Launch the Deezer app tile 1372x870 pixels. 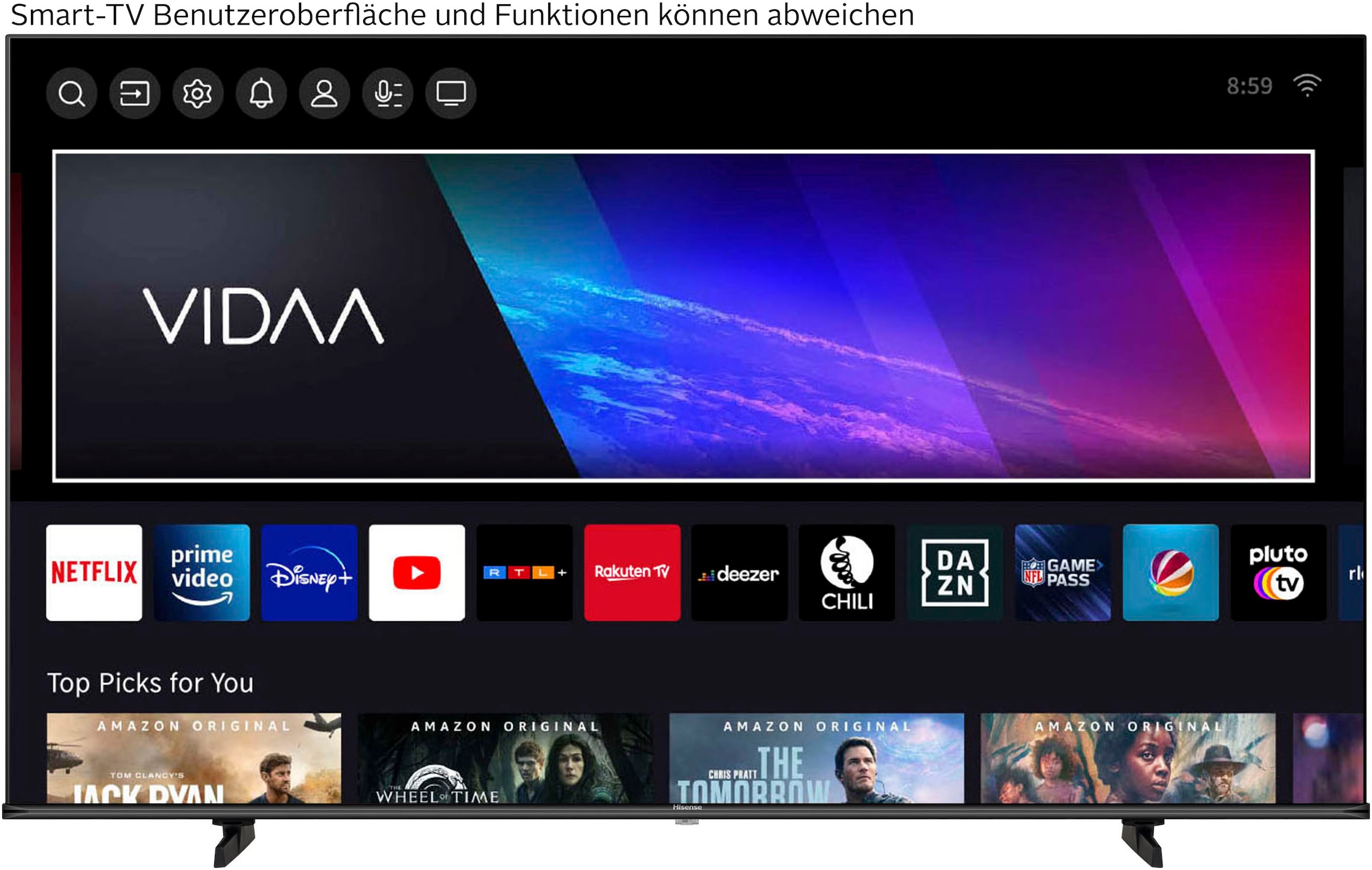click(739, 572)
